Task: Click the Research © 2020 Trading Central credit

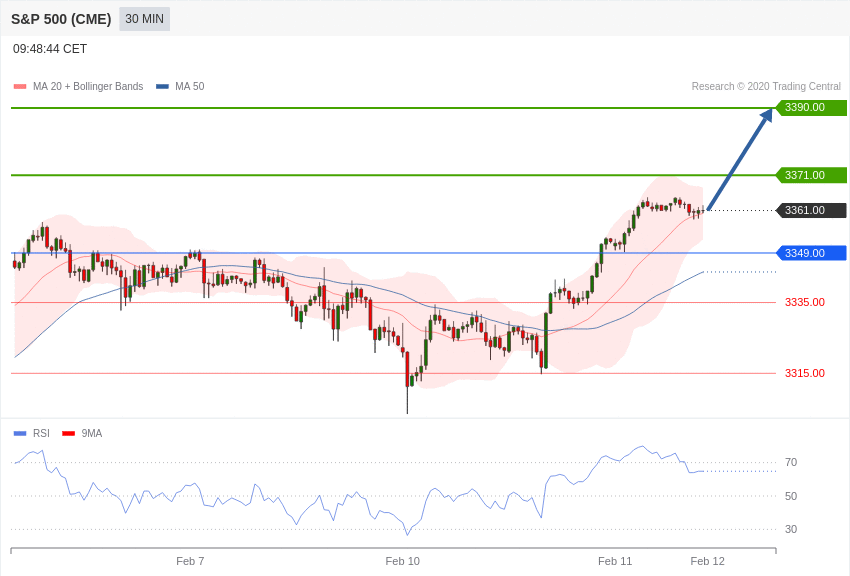Action: click(766, 86)
